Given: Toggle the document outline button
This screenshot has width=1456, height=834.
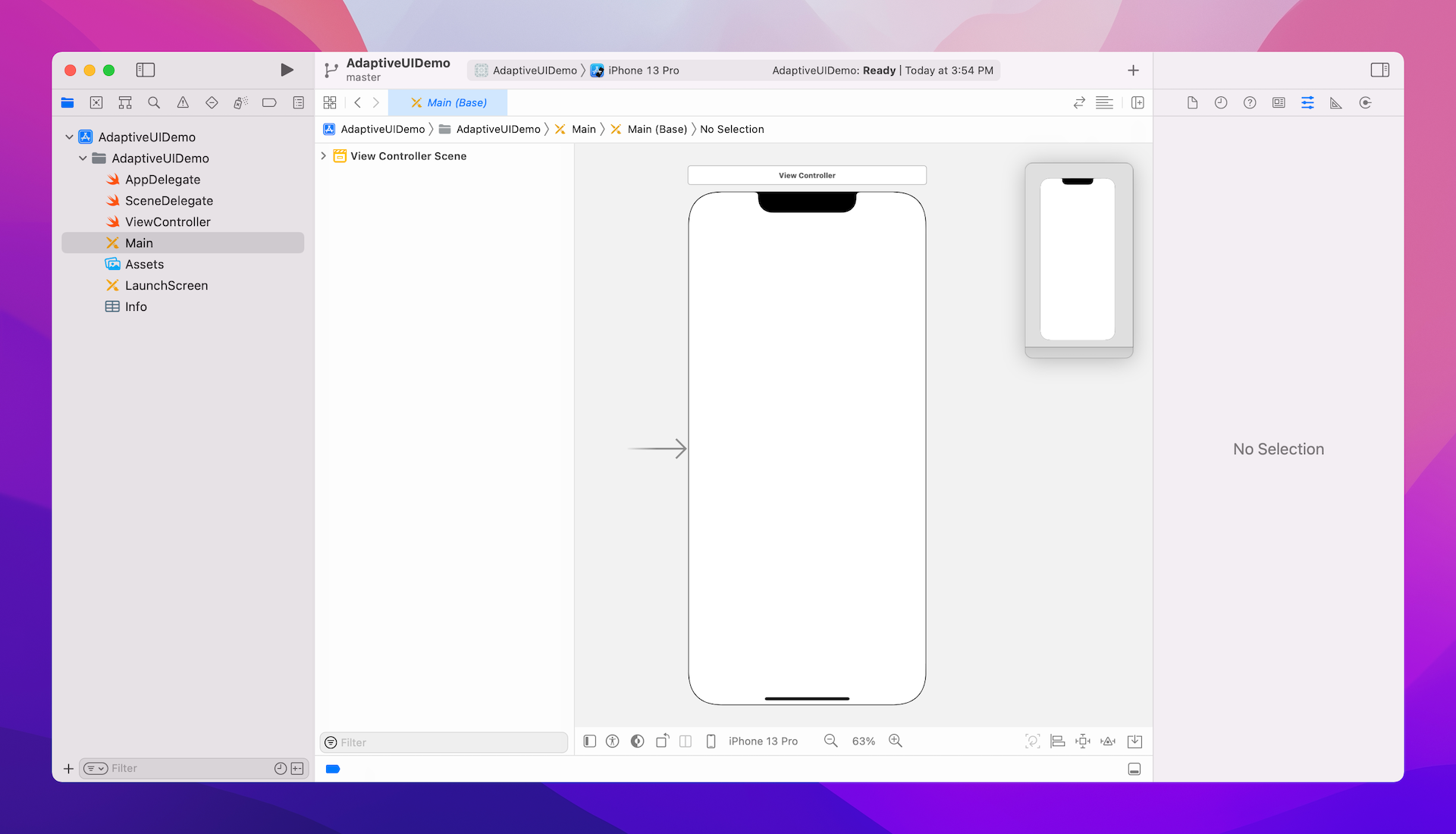Looking at the screenshot, I should (590, 741).
